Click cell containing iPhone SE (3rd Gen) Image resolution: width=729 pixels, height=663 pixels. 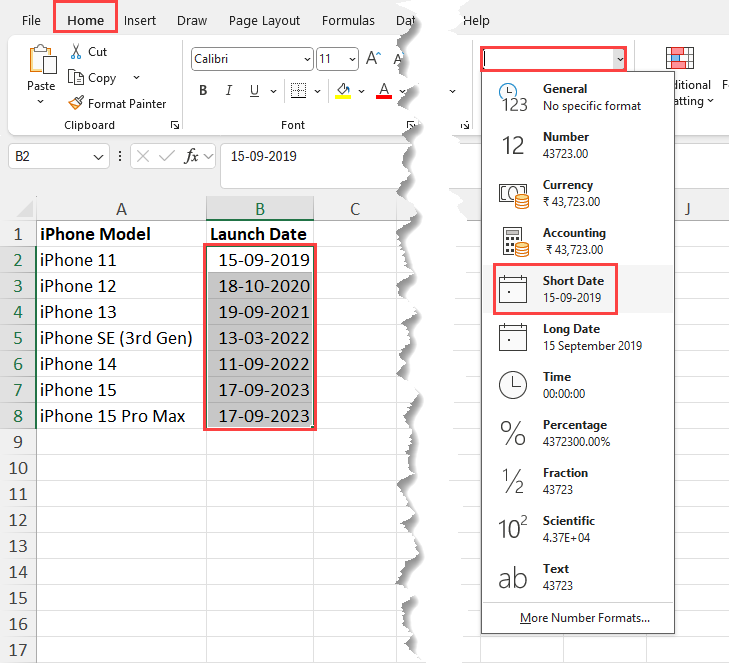tap(121, 338)
